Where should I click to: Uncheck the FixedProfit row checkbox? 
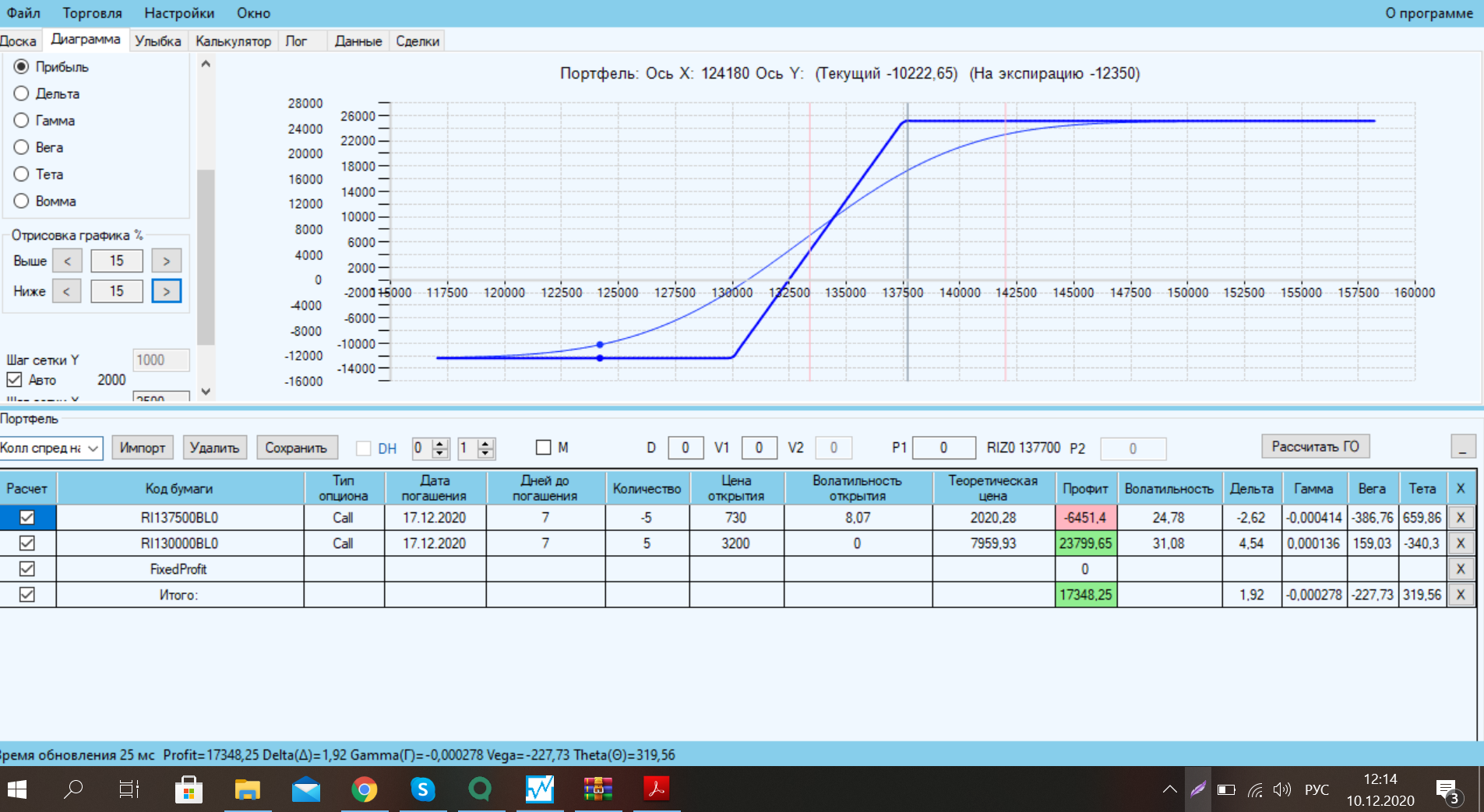(x=27, y=569)
